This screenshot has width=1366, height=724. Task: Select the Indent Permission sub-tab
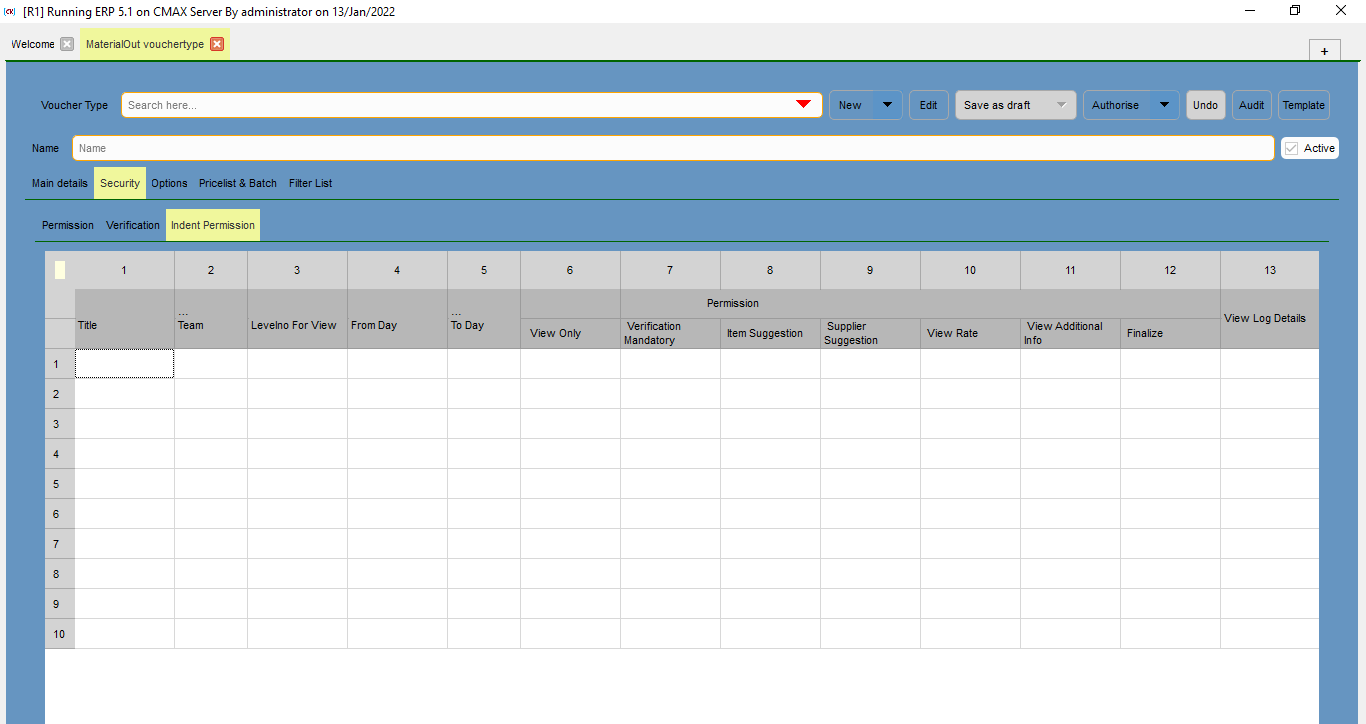tap(213, 225)
